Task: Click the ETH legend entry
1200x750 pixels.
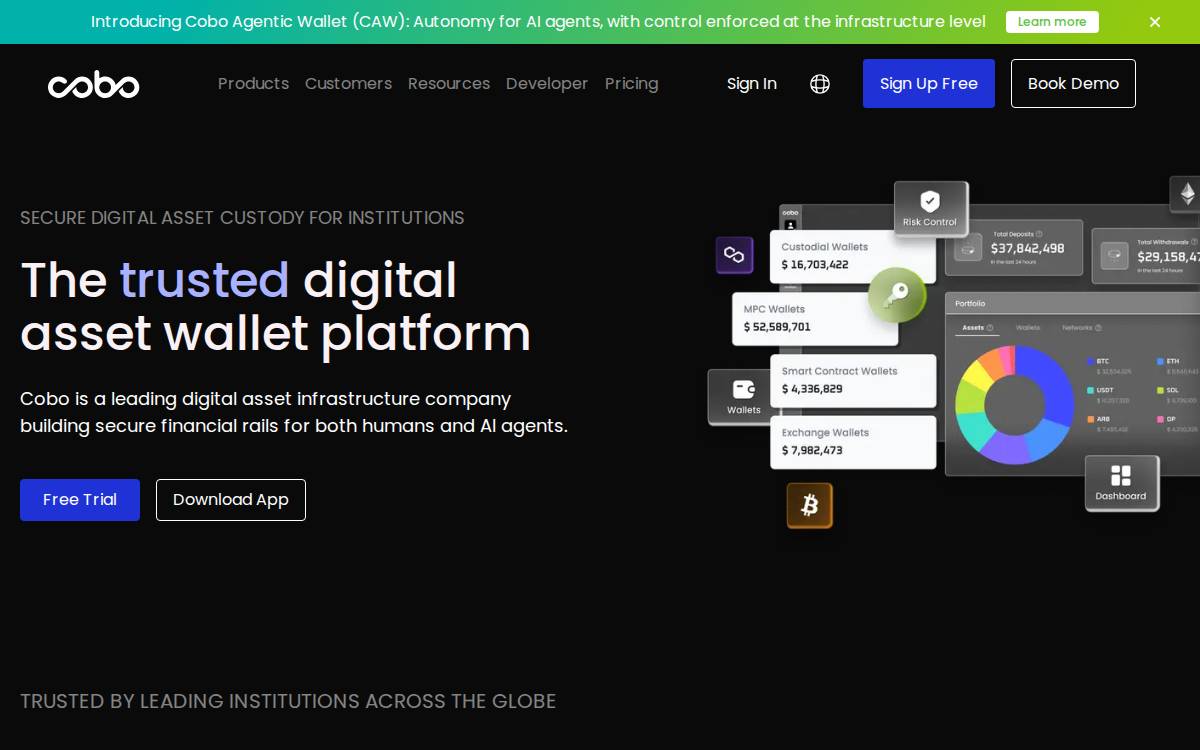Action: click(x=1177, y=366)
